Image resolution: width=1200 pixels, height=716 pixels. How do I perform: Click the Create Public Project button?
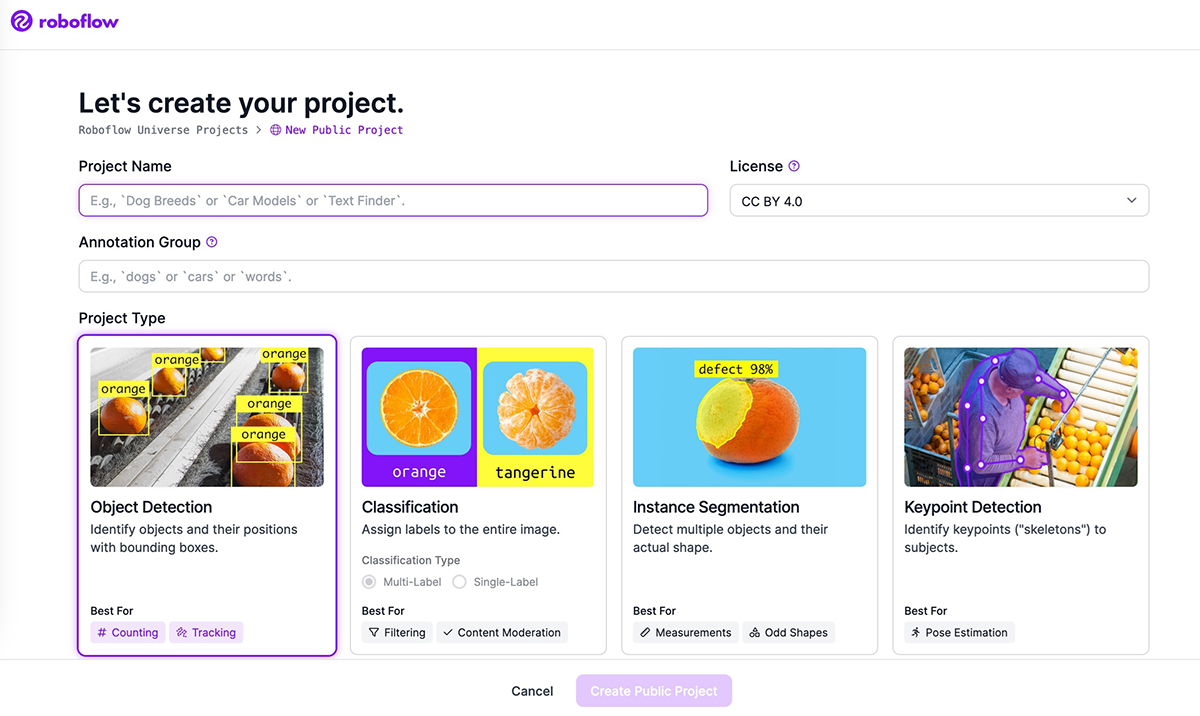click(x=654, y=691)
